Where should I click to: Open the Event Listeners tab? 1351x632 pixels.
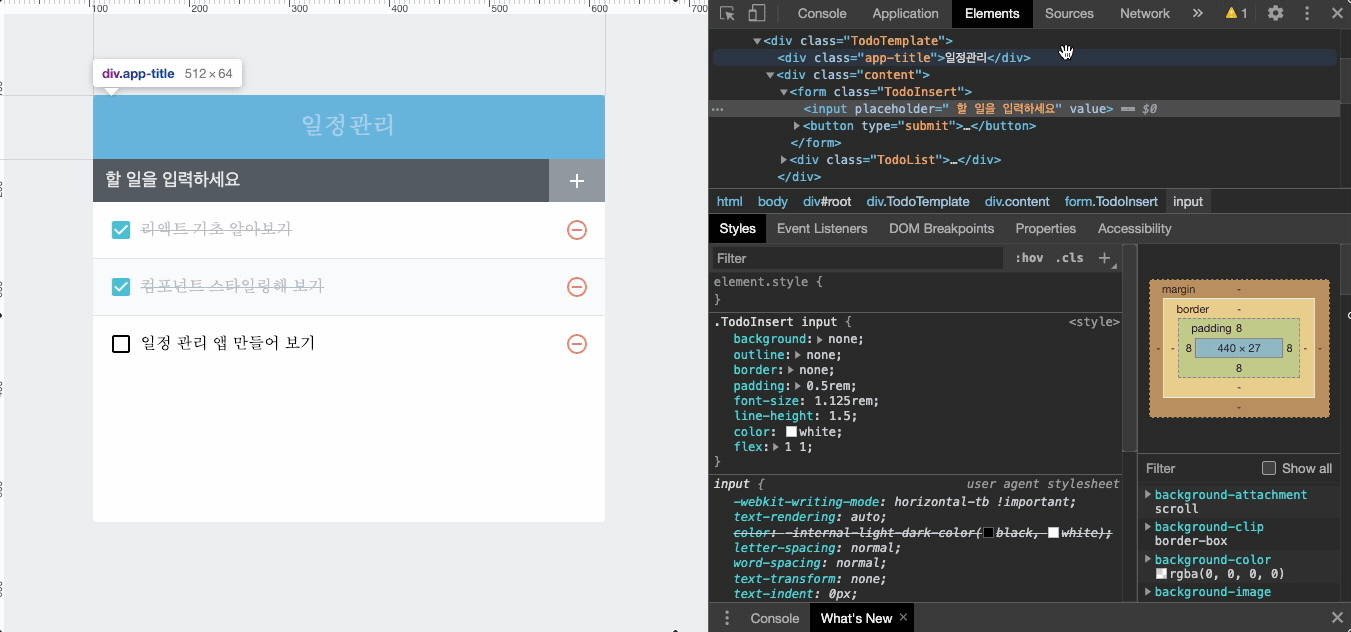click(824, 228)
